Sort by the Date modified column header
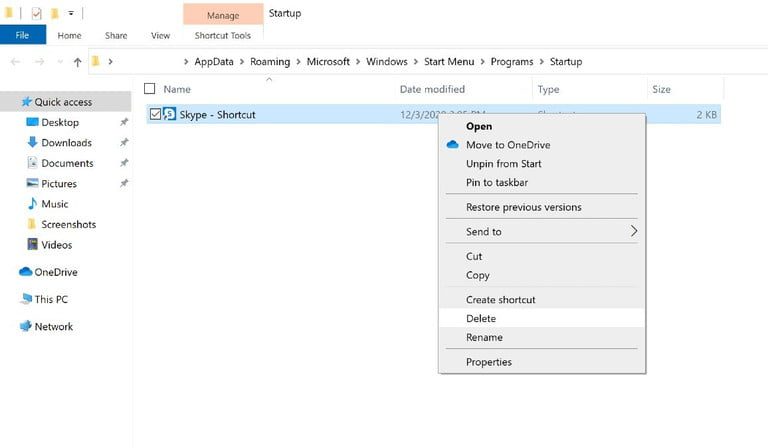Image resolution: width=768 pixels, height=448 pixels. (x=432, y=89)
